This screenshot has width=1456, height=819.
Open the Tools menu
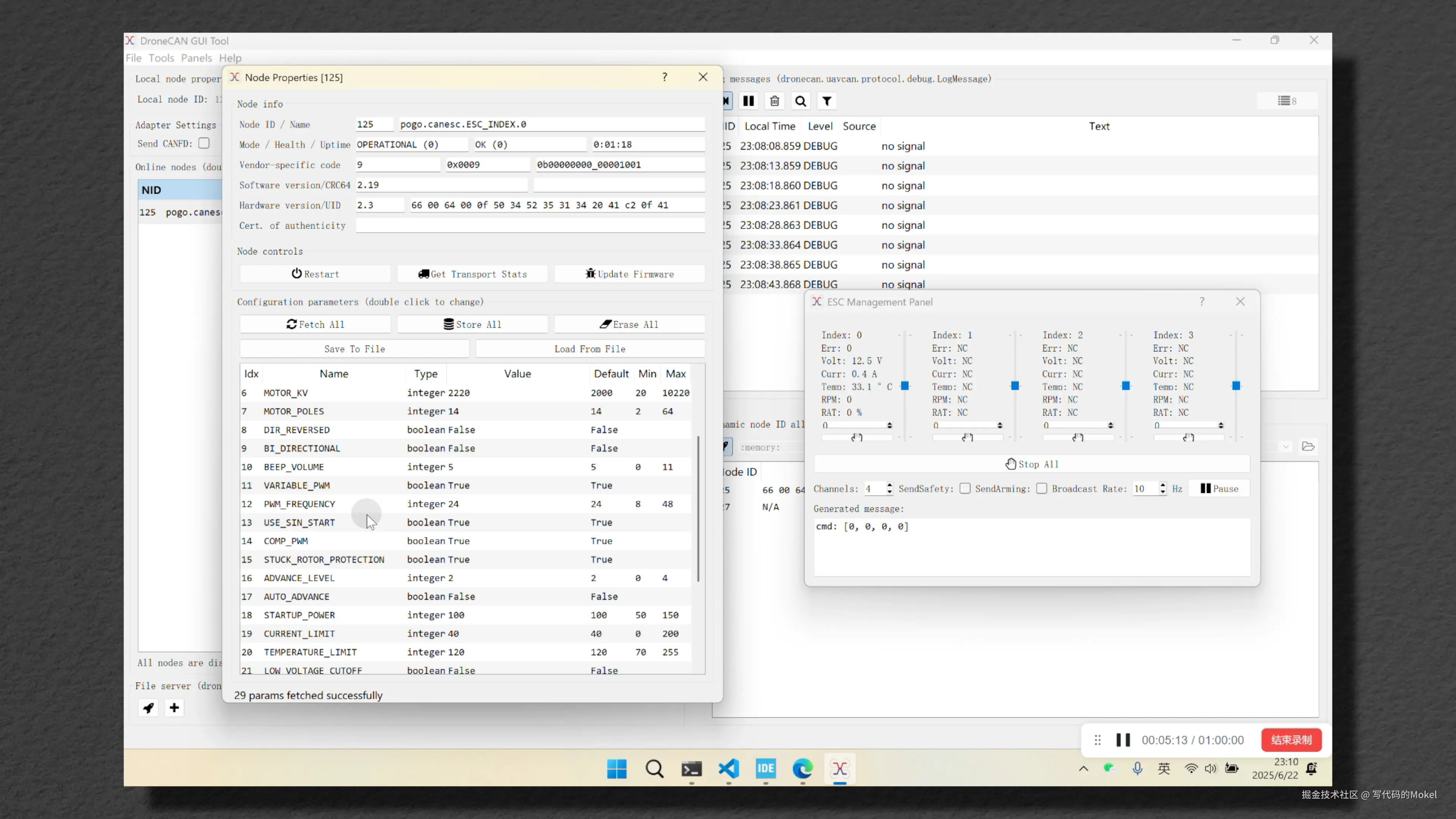click(x=161, y=58)
